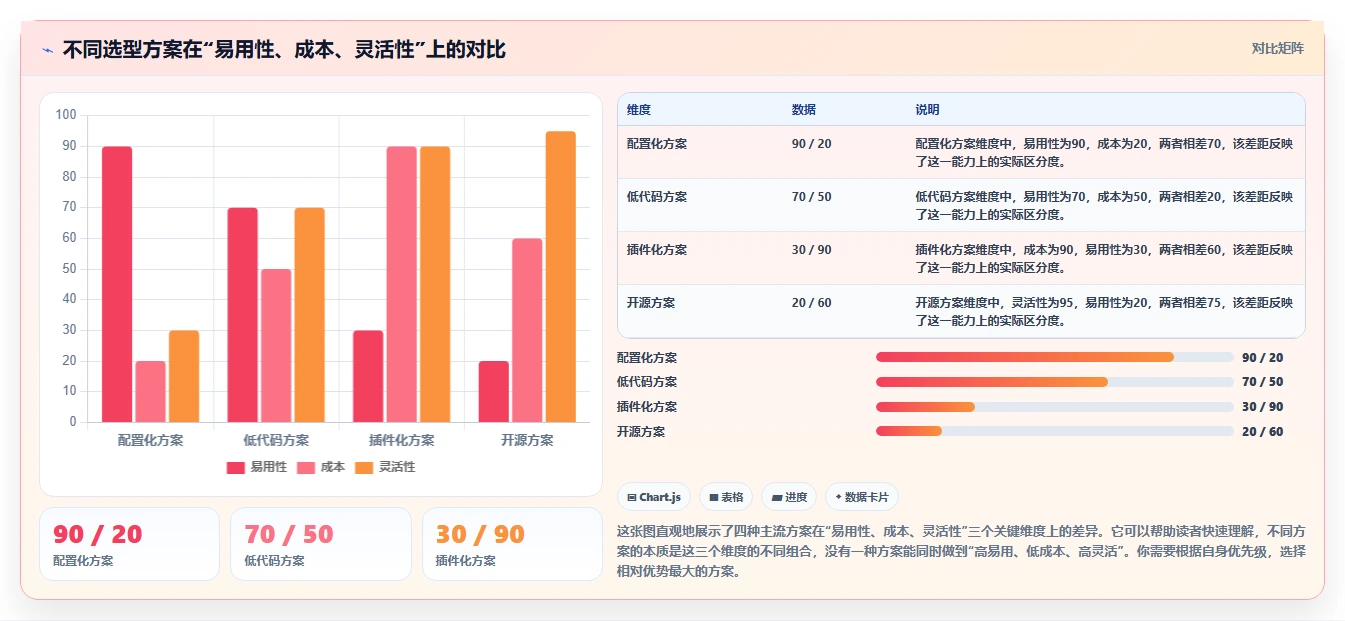1345x621 pixels.
Task: Click the 对比矩阵 label in header
Action: (1277, 48)
